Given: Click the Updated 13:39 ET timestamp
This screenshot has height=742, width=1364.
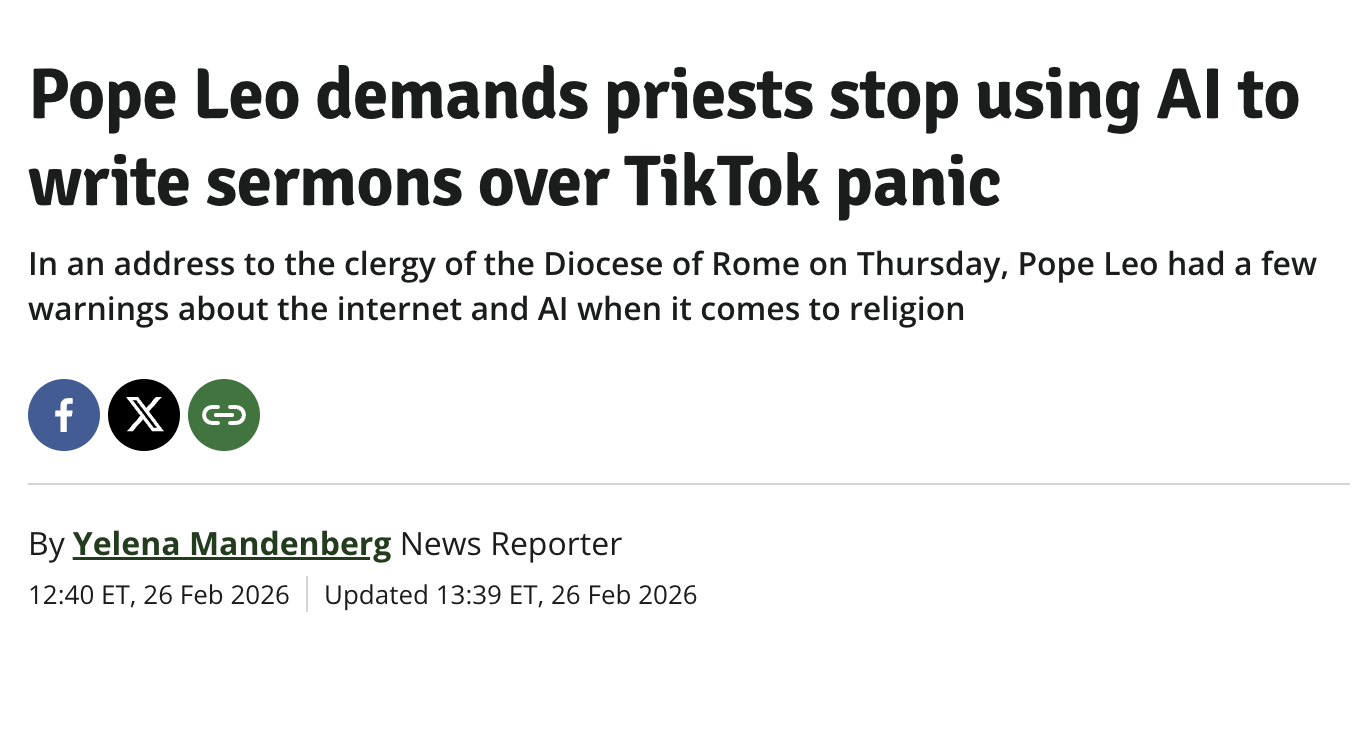Looking at the screenshot, I should coord(510,595).
